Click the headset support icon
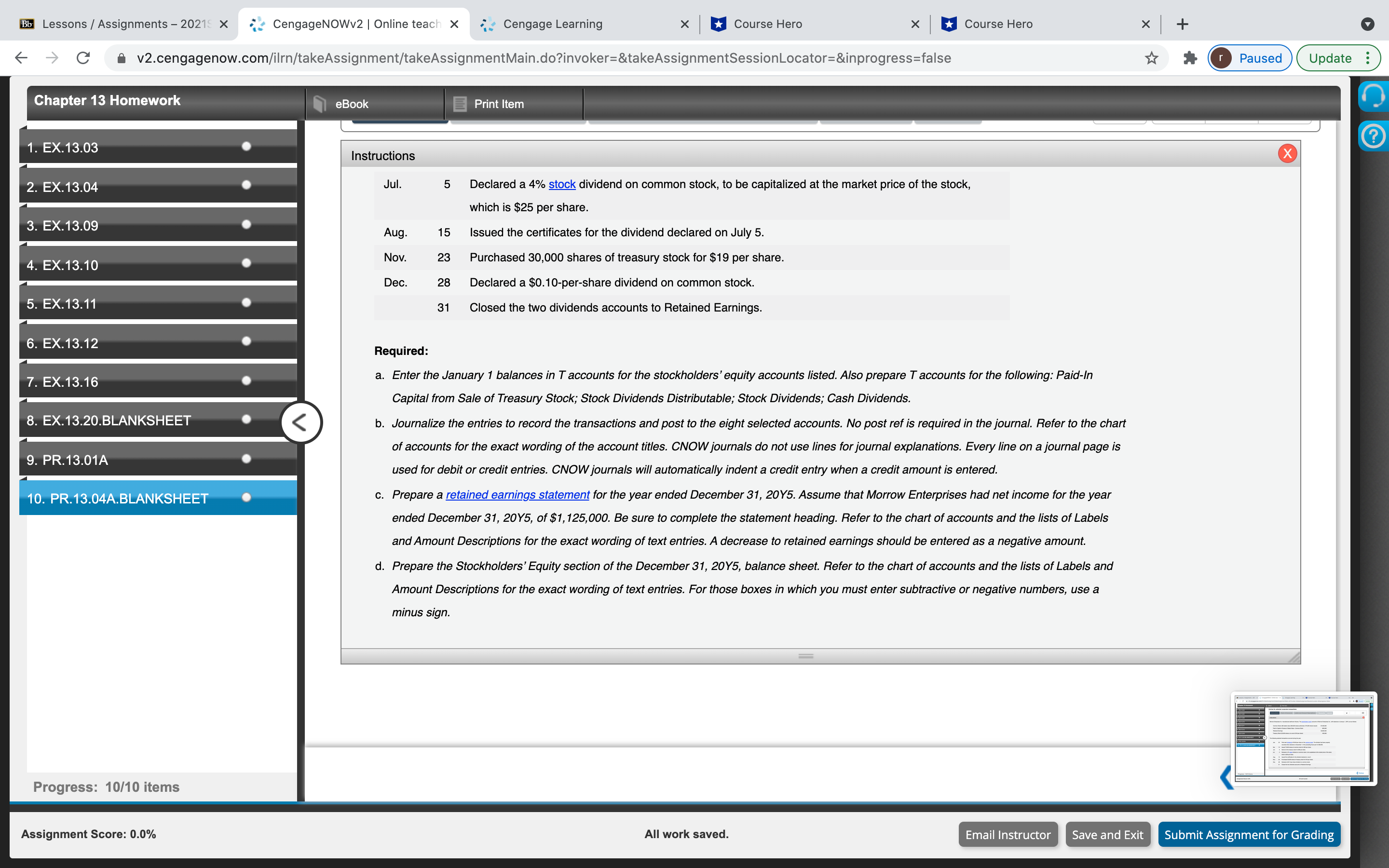Viewport: 1389px width, 868px height. [1374, 96]
